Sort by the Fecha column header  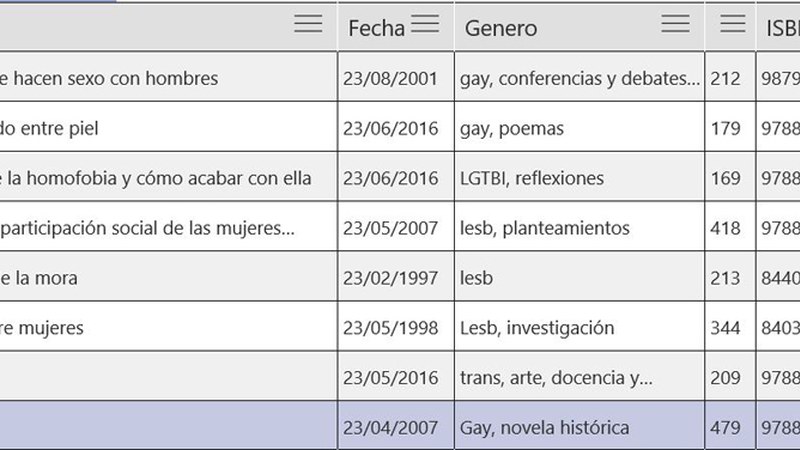376,29
